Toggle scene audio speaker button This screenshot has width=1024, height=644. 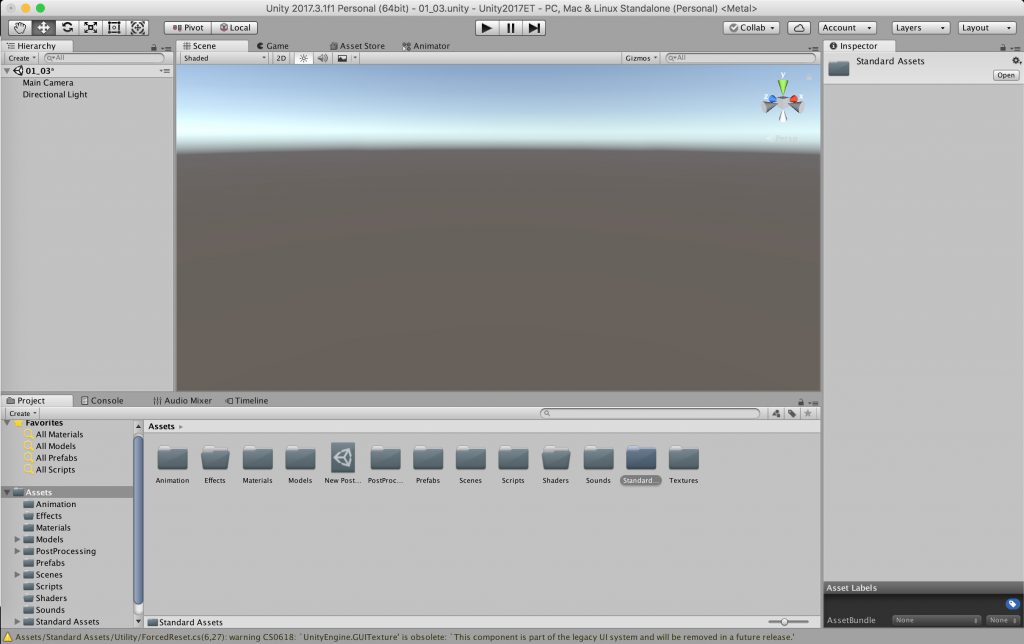tap(323, 58)
